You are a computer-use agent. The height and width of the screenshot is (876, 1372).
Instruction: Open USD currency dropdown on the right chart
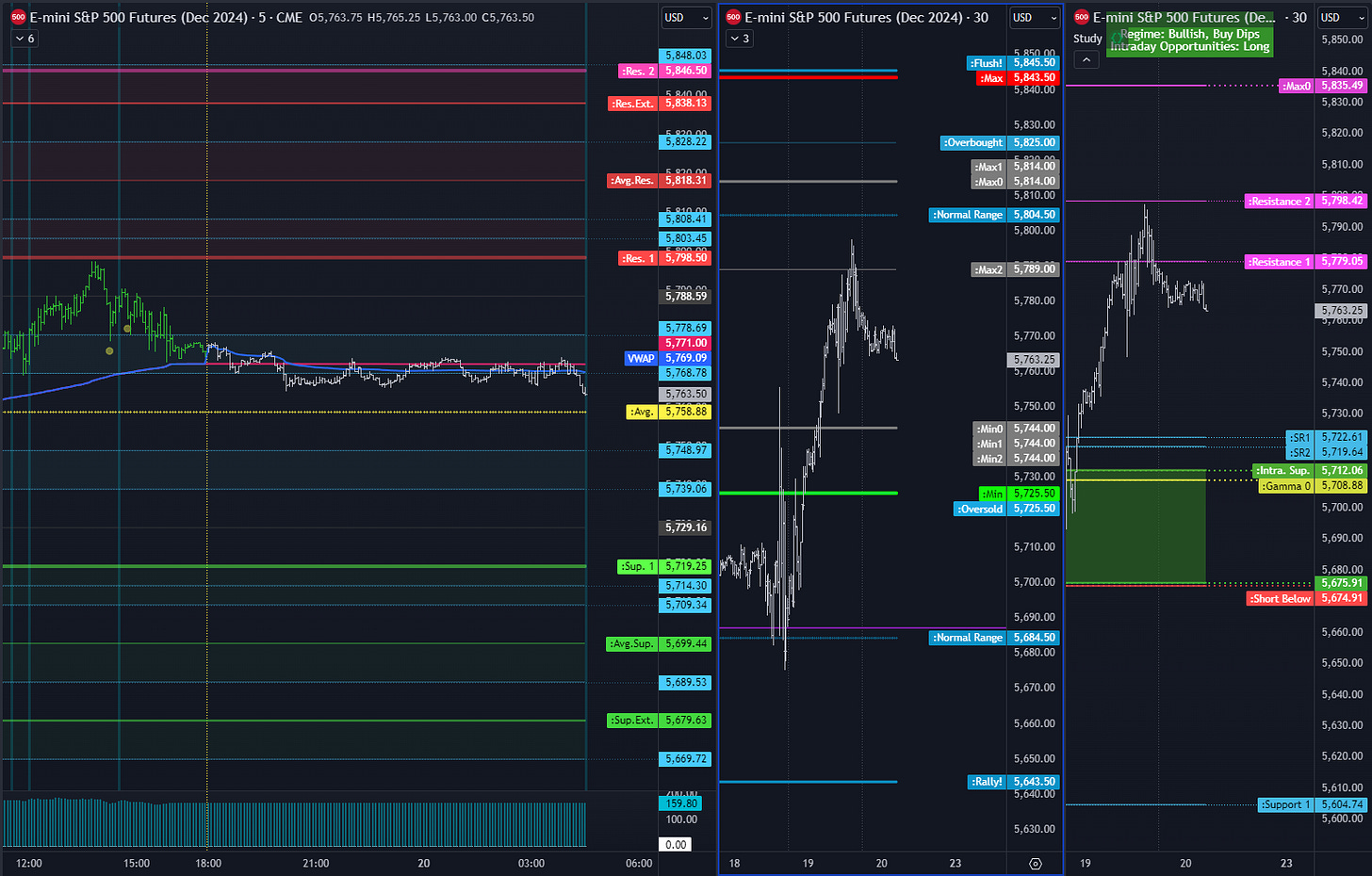point(1342,17)
